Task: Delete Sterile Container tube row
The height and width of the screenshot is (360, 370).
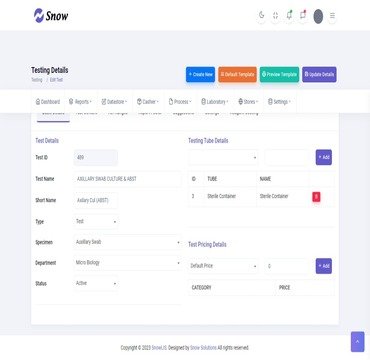Action: pyautogui.click(x=316, y=197)
